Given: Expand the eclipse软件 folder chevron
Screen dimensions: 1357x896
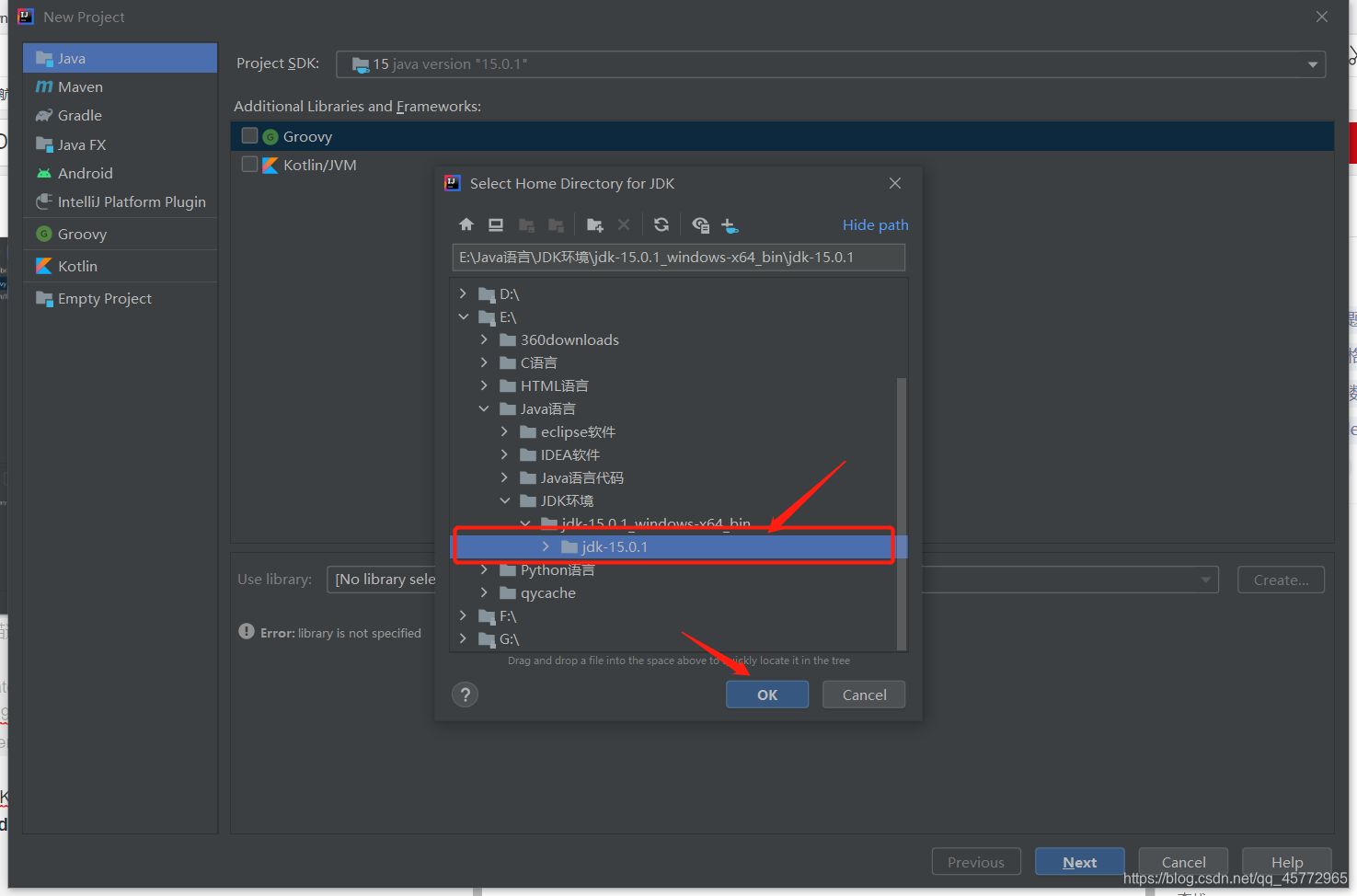Looking at the screenshot, I should pos(504,431).
